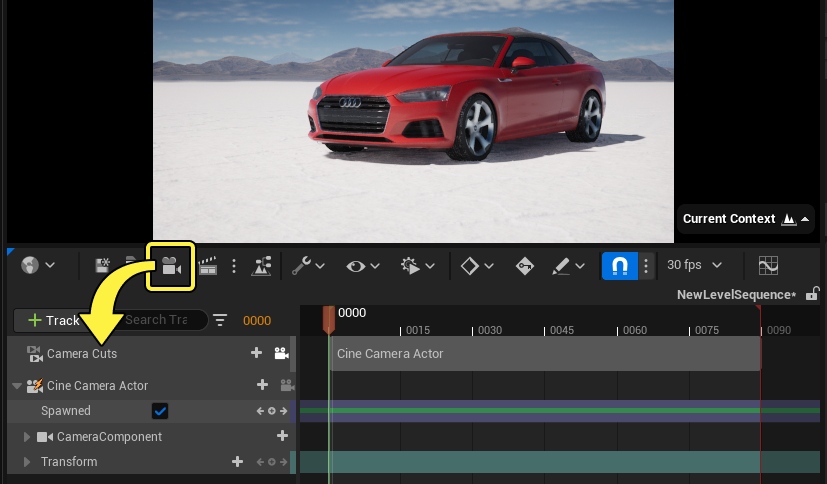Go to previous key on Spawned row

coord(260,411)
